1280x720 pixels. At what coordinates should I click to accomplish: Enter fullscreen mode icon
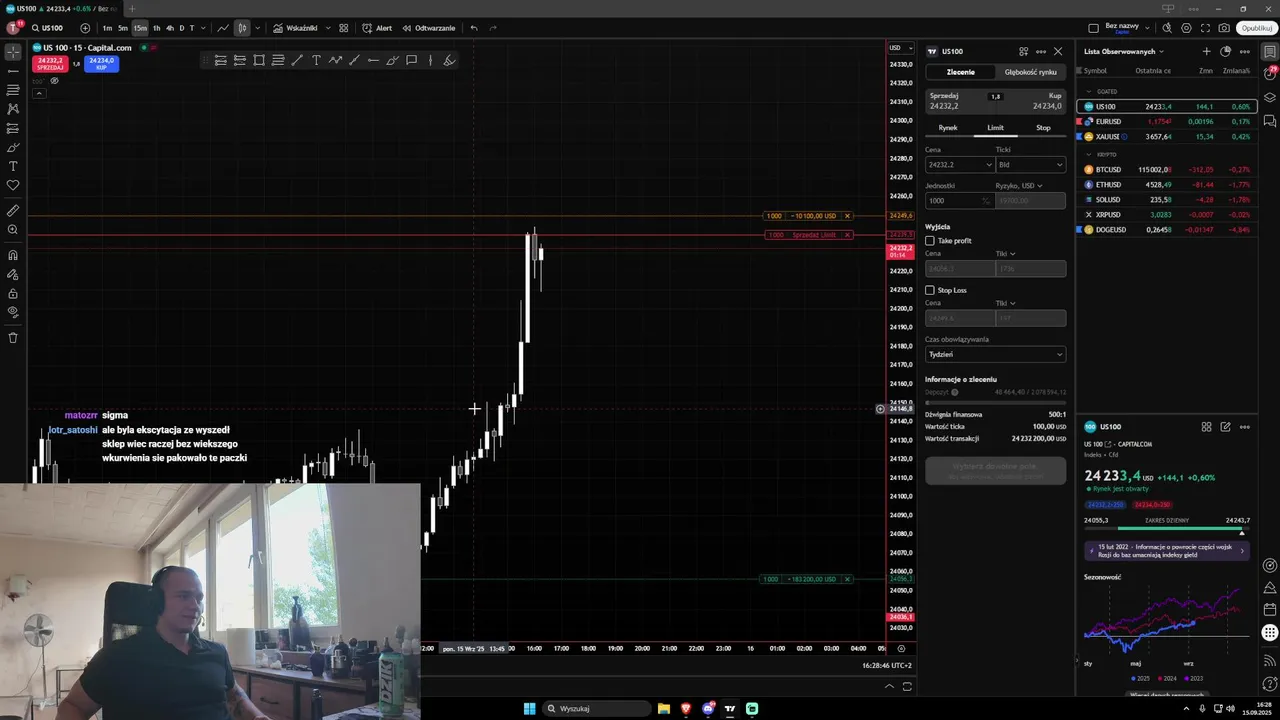(x=1206, y=28)
